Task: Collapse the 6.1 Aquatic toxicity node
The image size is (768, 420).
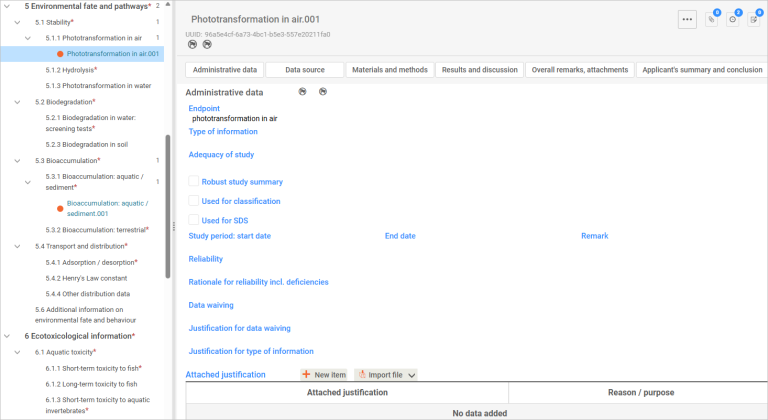Action: (x=17, y=352)
